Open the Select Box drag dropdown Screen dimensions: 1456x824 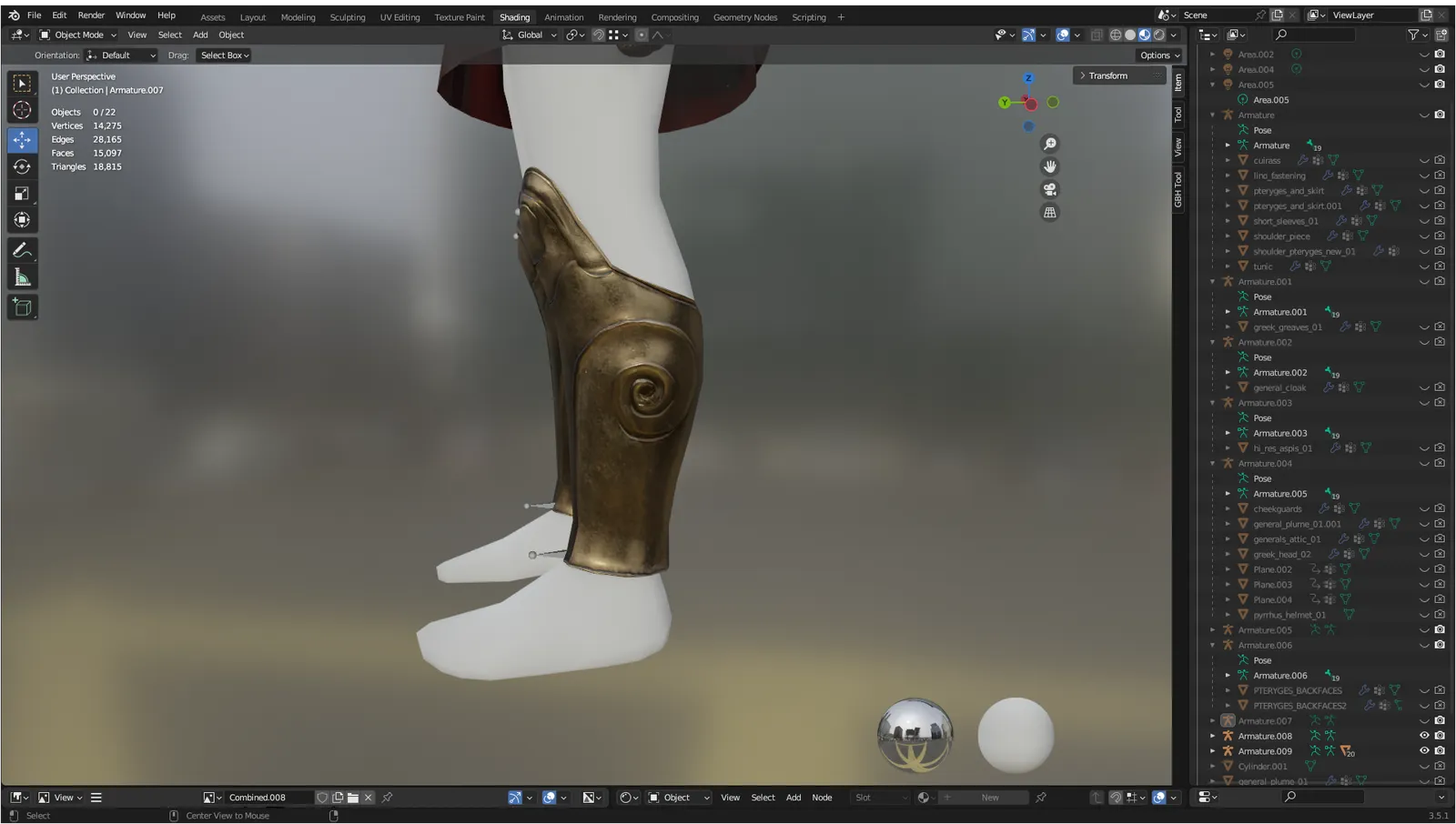coord(225,55)
